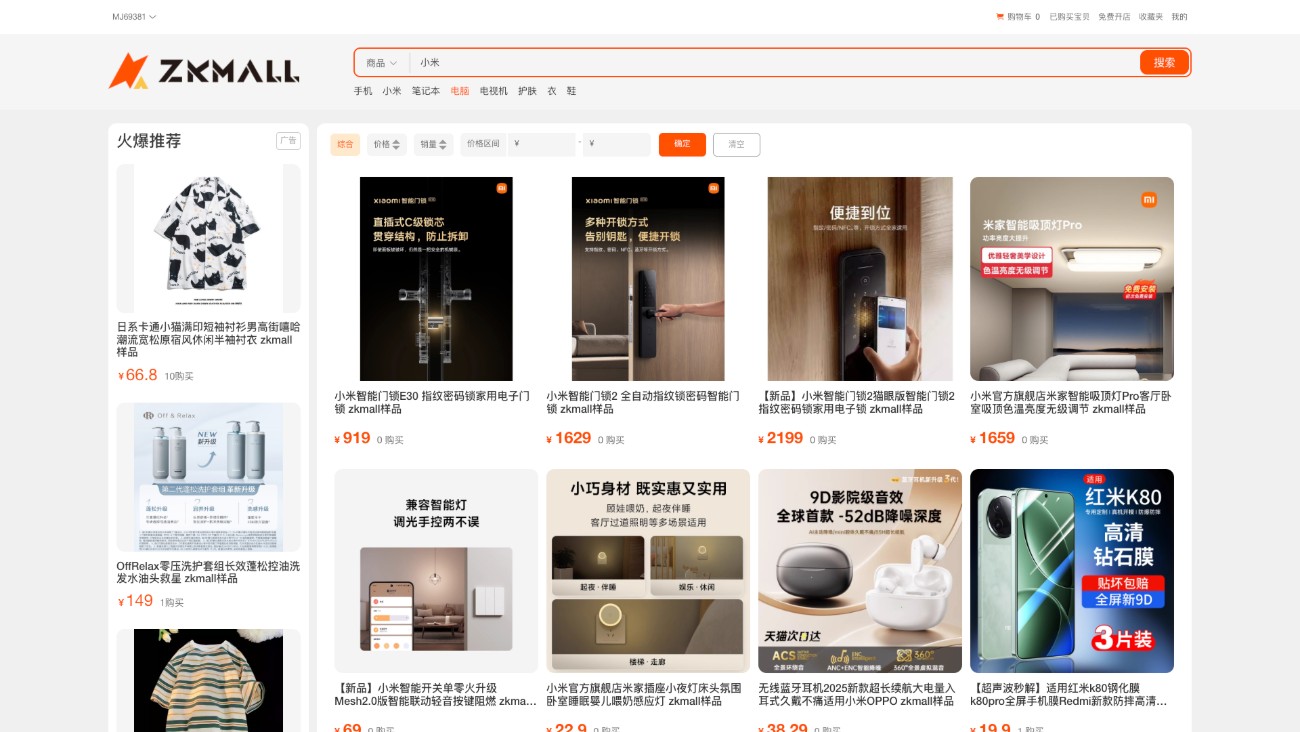Open 智能门锁2猫眼版 product image
The image size is (1300, 732).
point(860,279)
